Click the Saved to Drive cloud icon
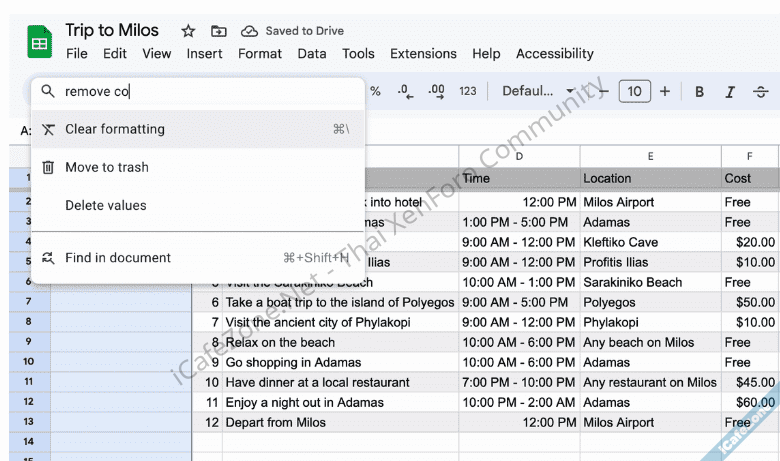780x461 pixels. point(250,31)
